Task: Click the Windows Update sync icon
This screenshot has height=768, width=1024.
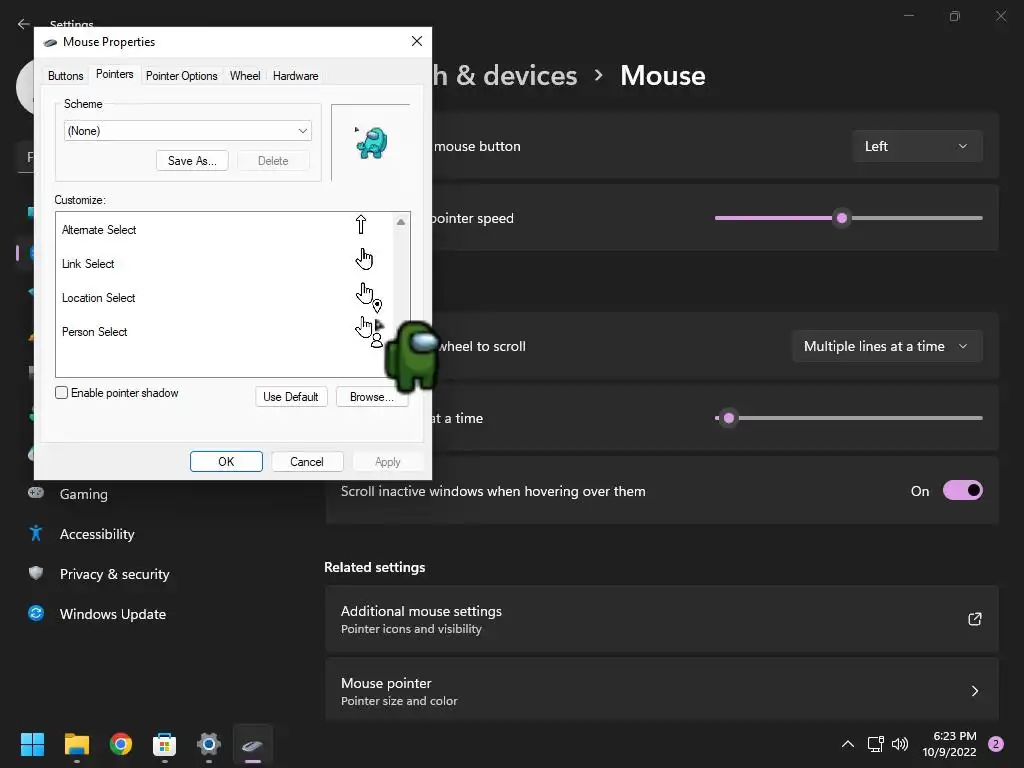Action: point(36,613)
